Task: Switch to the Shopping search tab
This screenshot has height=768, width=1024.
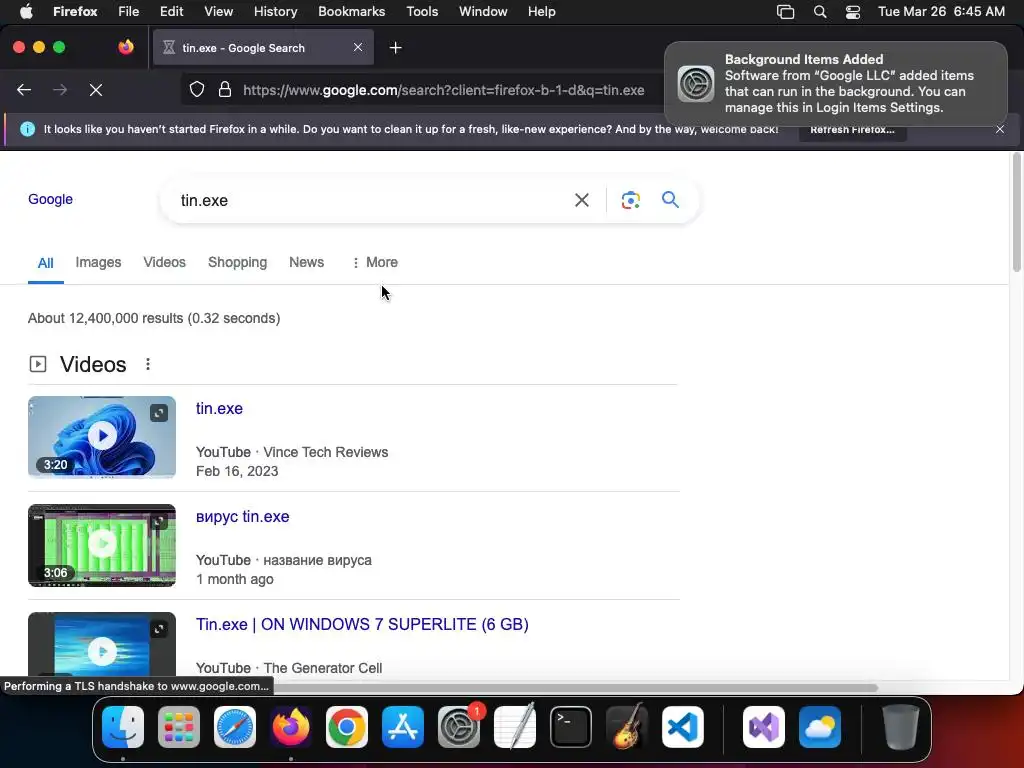Action: tap(237, 263)
